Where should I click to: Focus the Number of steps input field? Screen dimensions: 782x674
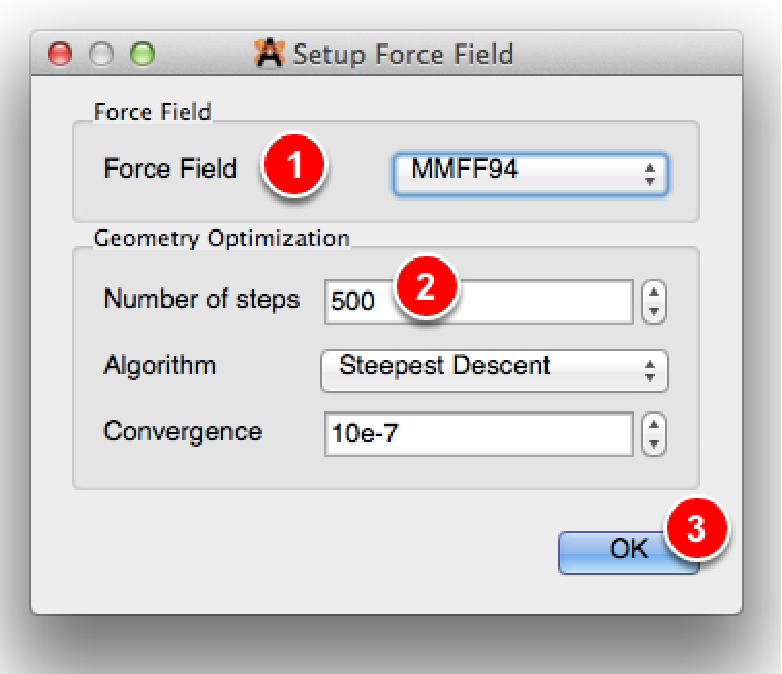(x=540, y=301)
